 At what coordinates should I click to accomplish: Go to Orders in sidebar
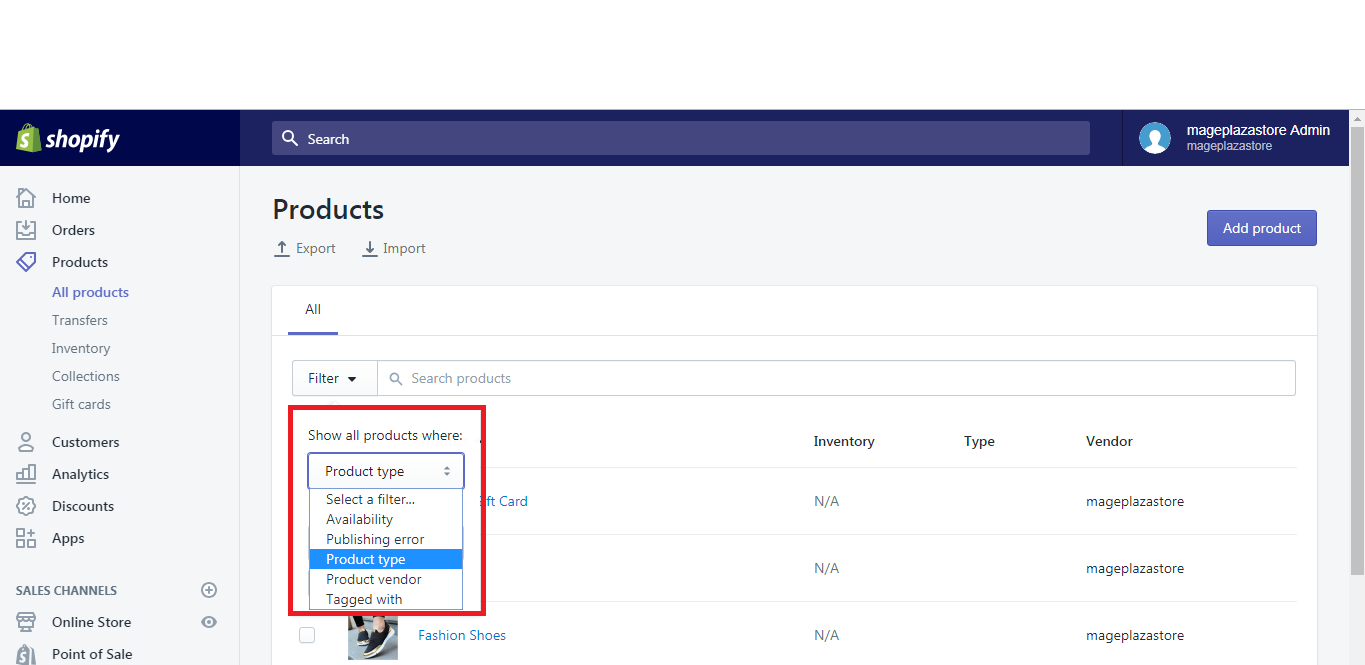click(73, 230)
